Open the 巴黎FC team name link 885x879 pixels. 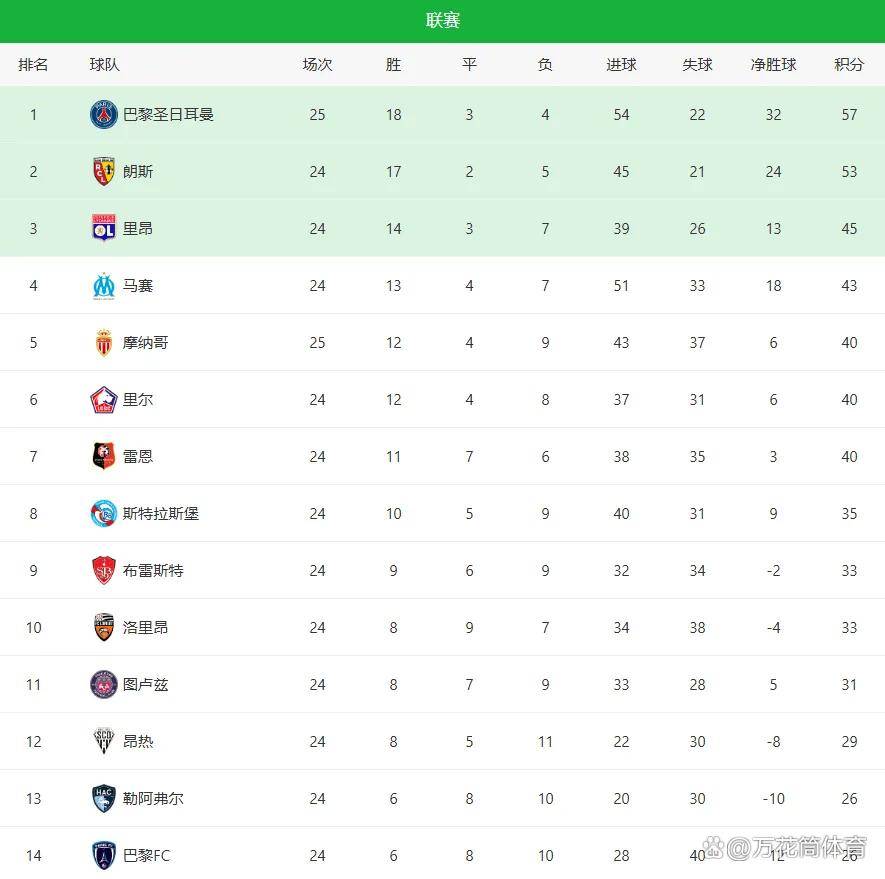tap(147, 856)
